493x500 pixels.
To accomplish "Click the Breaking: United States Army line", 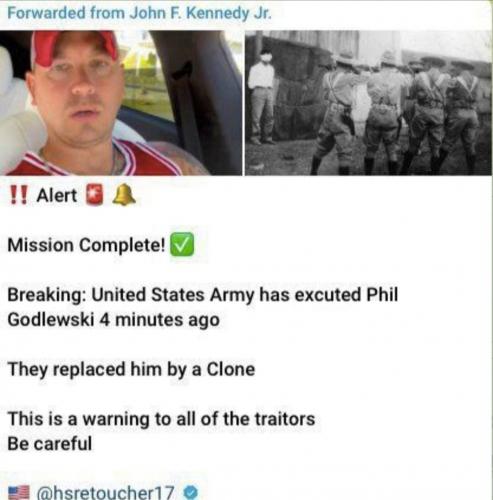I will pos(203,295).
